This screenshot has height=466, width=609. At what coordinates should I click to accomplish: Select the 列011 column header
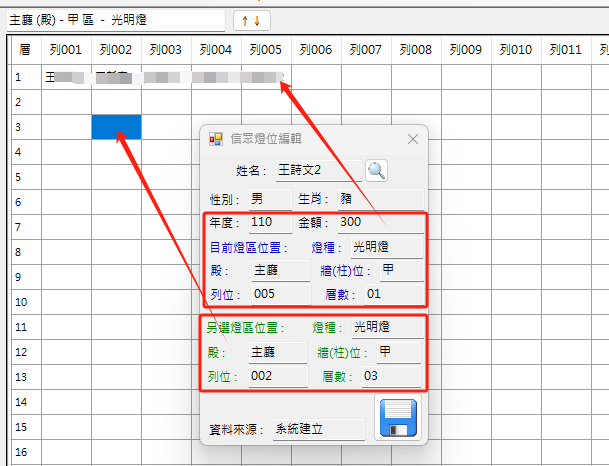click(565, 49)
